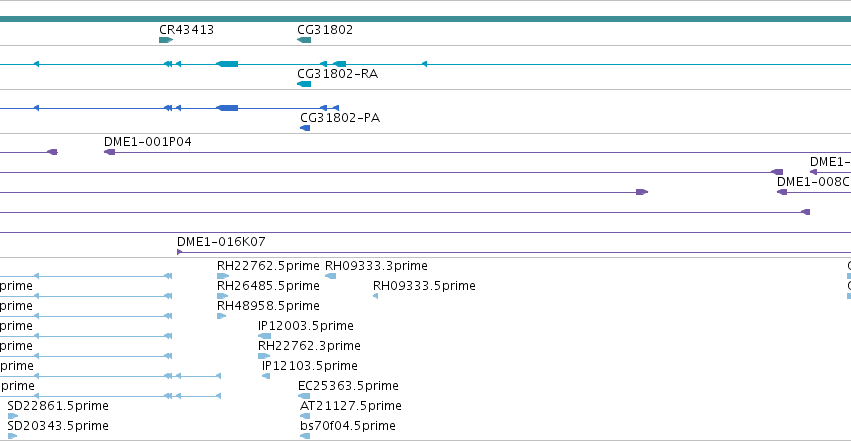Select the bs70f04.5prime label
This screenshot has width=851, height=441.
click(347, 426)
